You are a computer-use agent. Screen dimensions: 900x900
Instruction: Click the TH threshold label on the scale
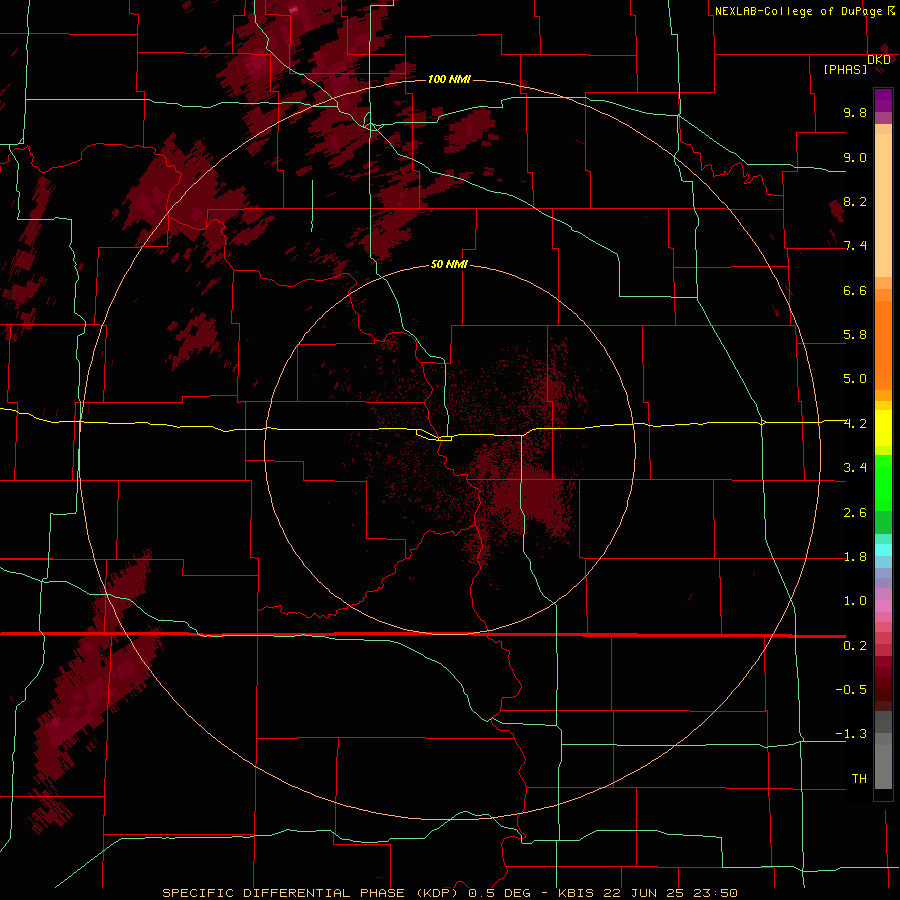click(x=859, y=779)
